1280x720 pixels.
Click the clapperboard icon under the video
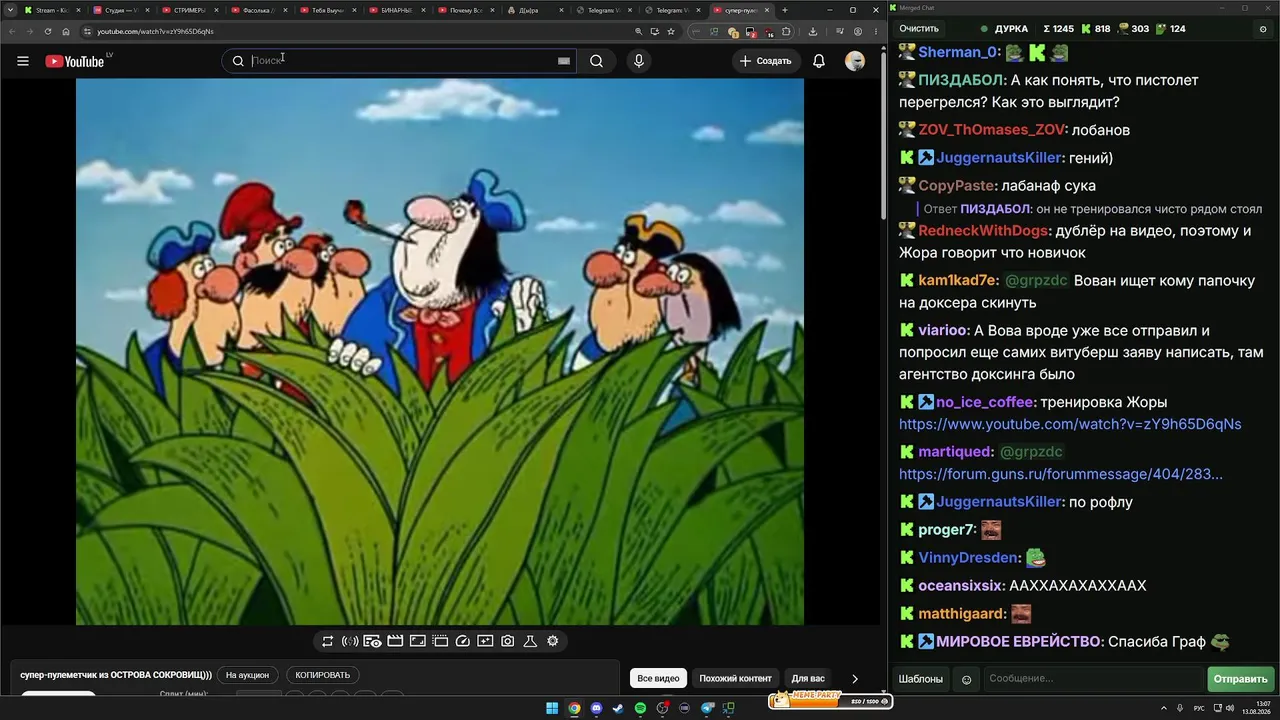point(395,641)
